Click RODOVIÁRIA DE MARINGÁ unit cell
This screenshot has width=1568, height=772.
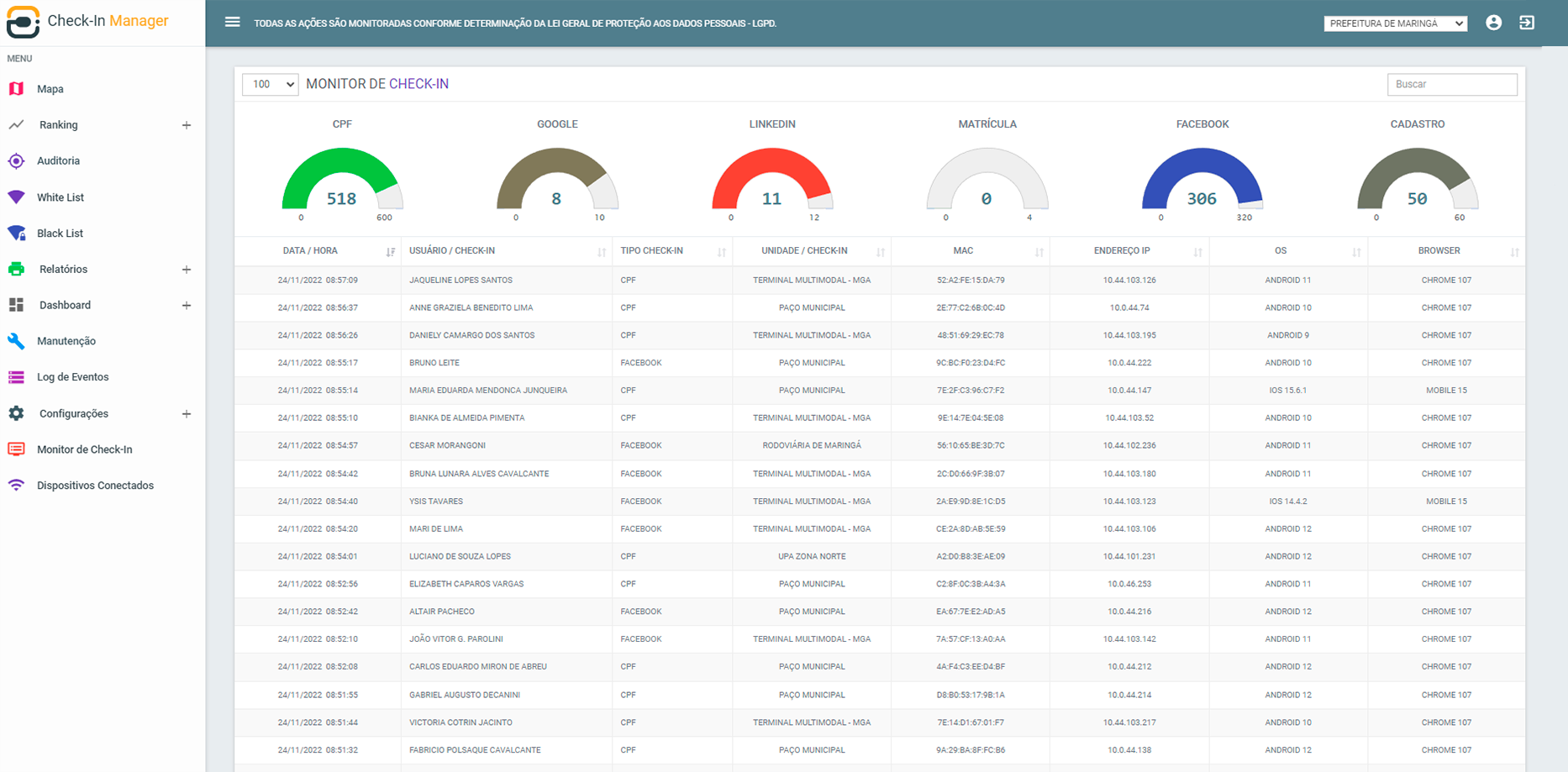[812, 446]
